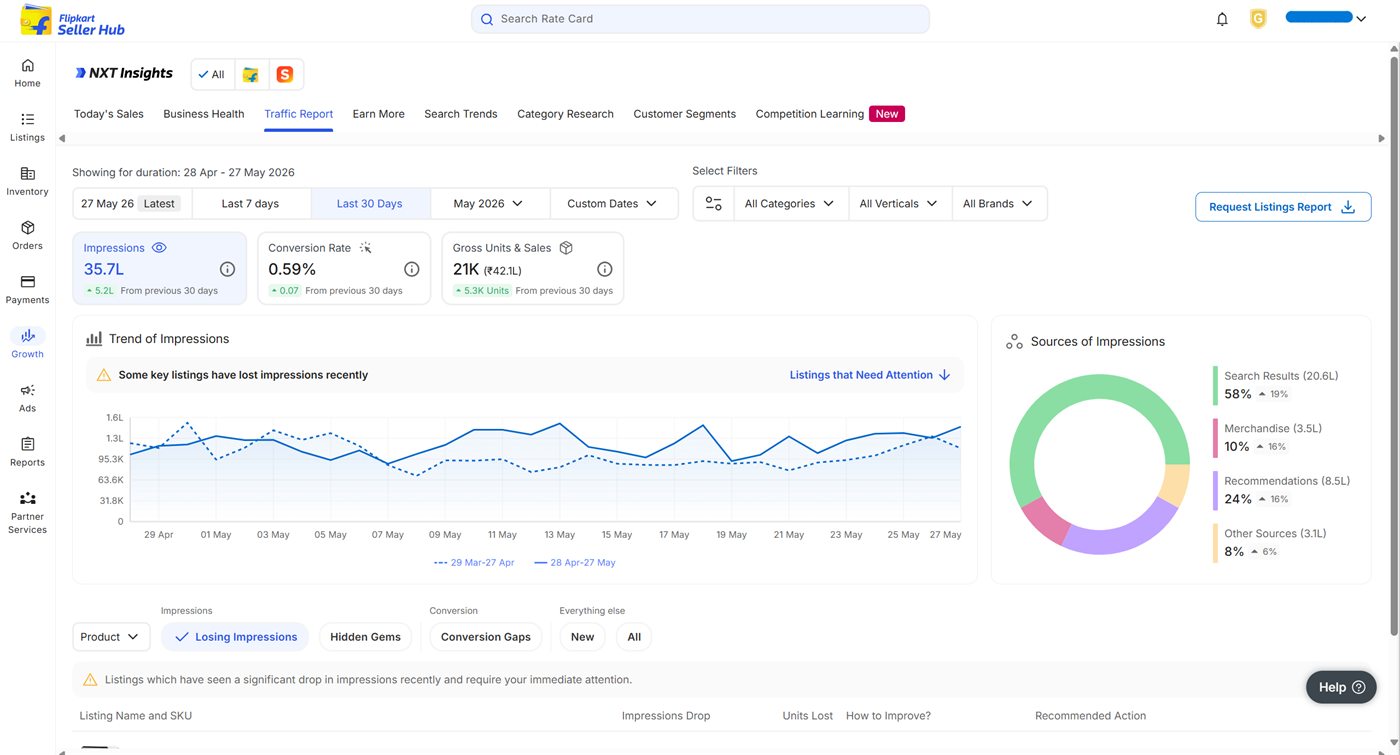
Task: Select the New filter chip
Action: coord(582,637)
